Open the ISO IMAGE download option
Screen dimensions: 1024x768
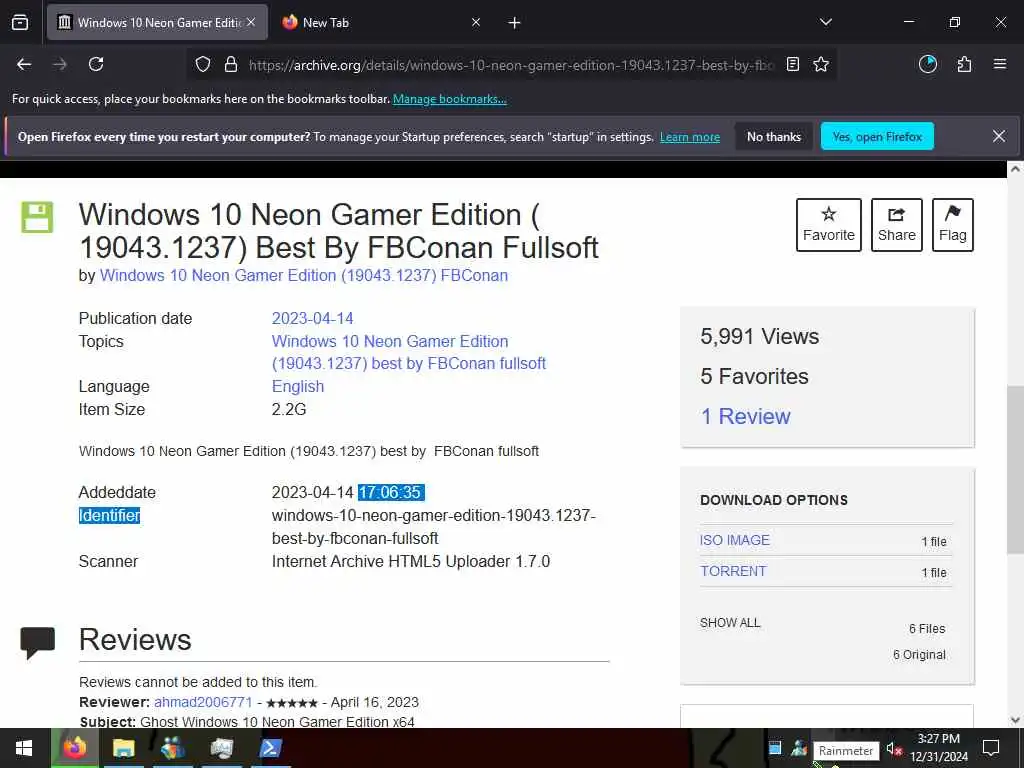pos(735,540)
